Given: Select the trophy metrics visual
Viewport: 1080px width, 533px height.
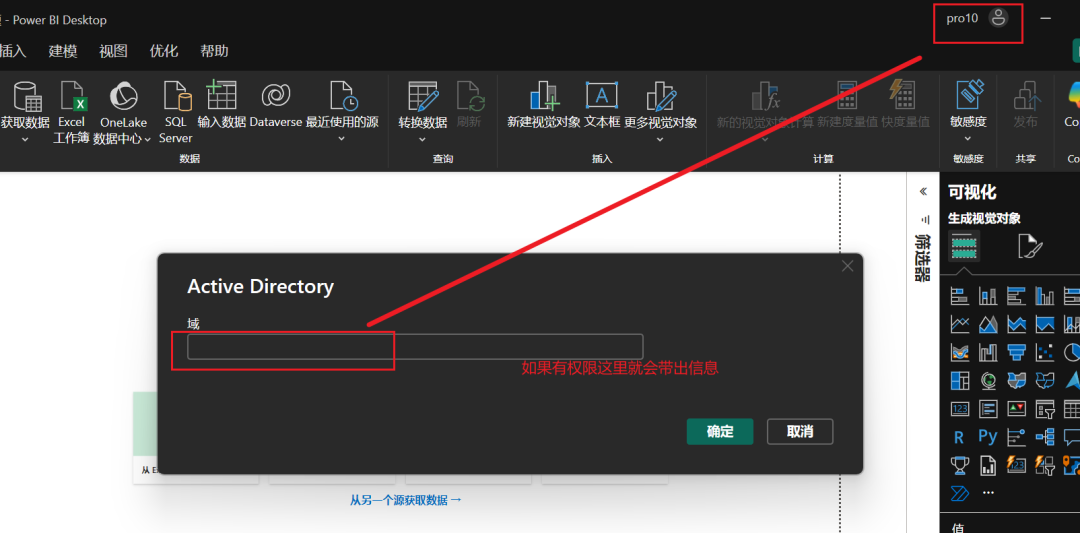Looking at the screenshot, I should click(959, 466).
